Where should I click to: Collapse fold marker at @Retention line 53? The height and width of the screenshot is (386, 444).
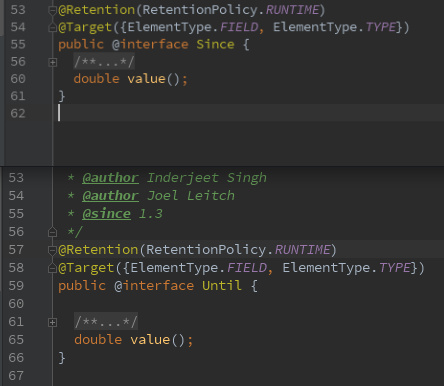pos(52,11)
